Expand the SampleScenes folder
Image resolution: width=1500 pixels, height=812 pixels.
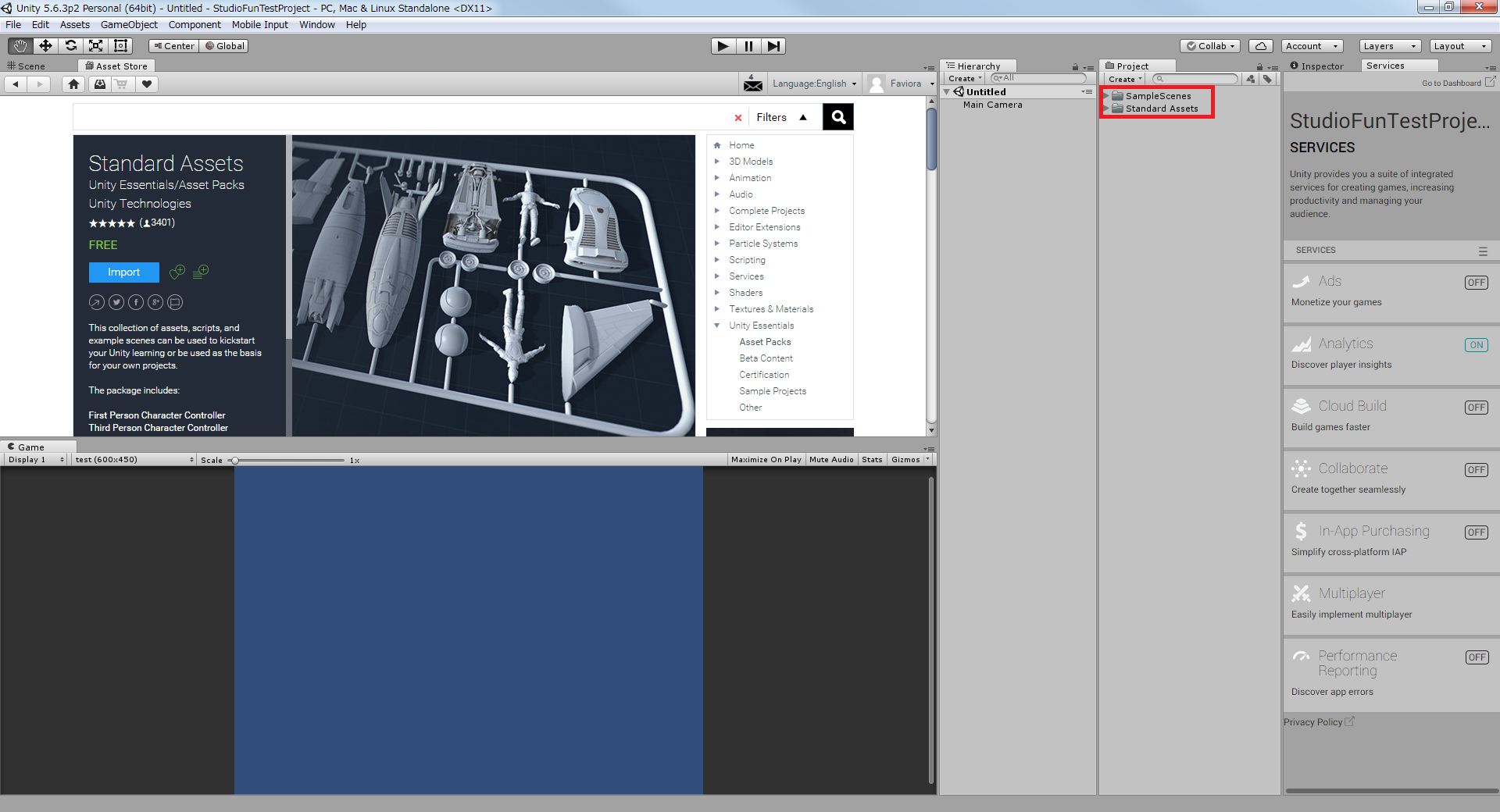coord(1106,96)
